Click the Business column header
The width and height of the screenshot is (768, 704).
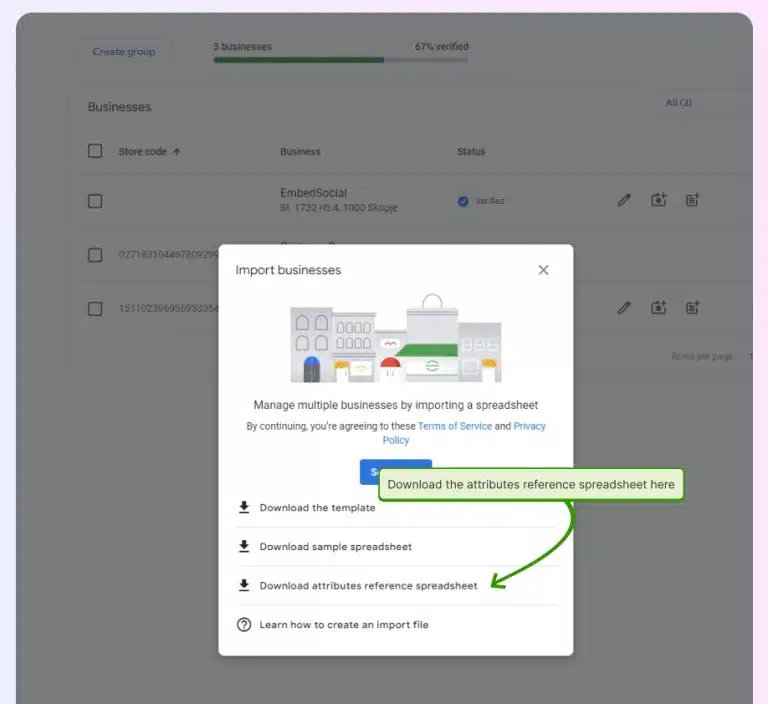[x=300, y=151]
